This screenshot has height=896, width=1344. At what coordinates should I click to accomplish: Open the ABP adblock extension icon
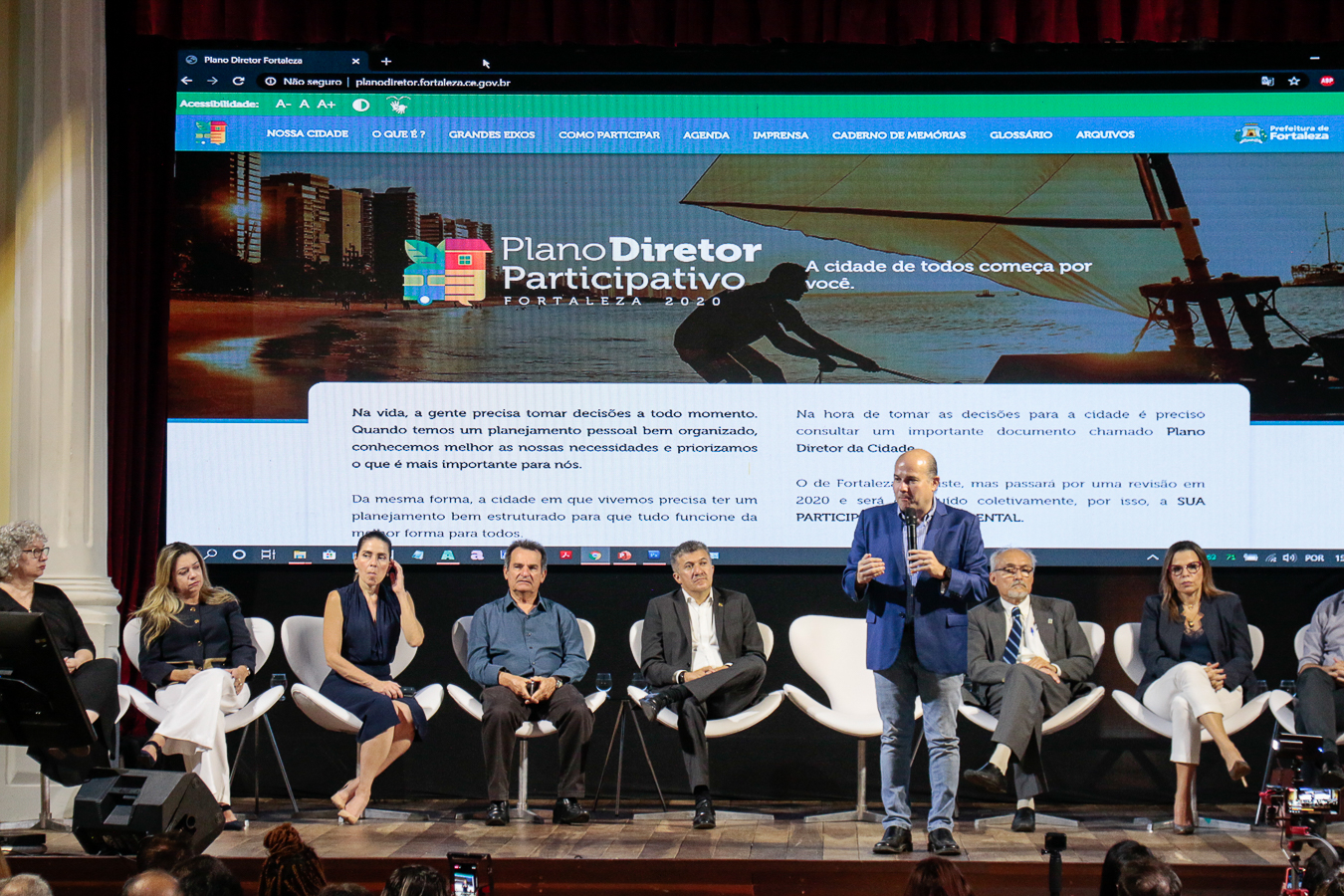(1327, 81)
